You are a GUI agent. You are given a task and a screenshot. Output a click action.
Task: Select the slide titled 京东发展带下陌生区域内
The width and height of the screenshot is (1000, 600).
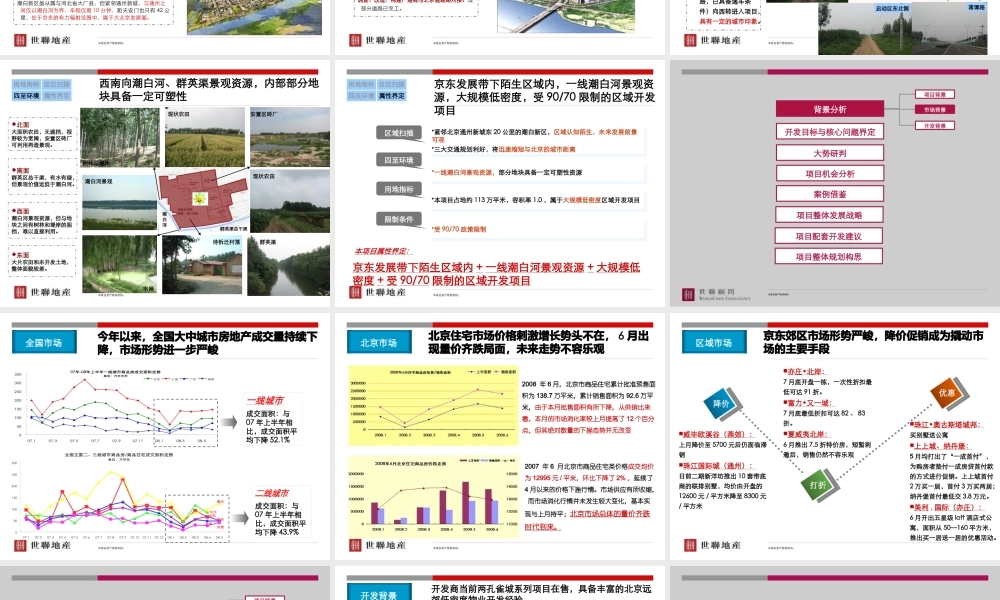(x=500, y=184)
